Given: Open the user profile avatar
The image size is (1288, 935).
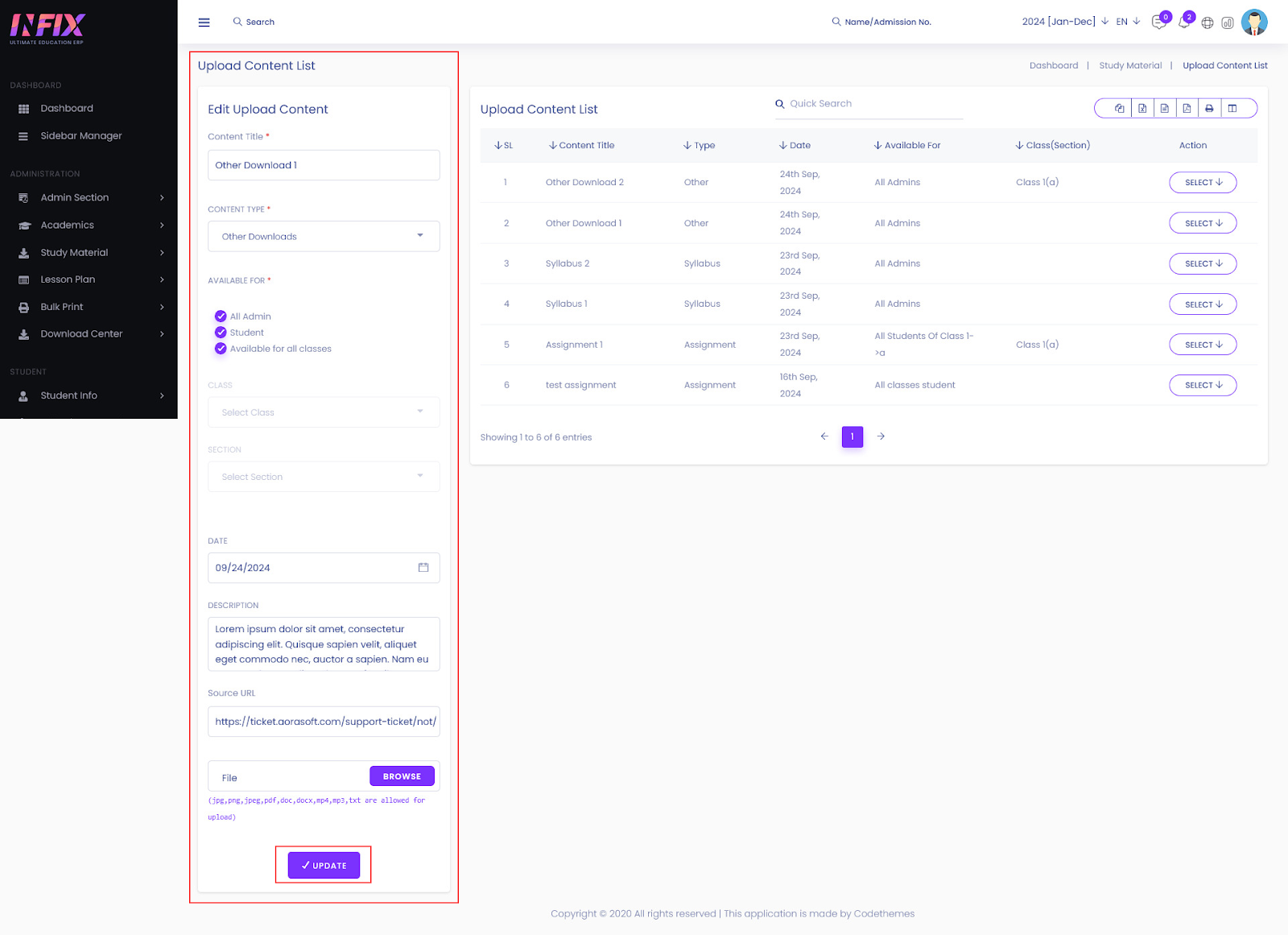Looking at the screenshot, I should pos(1254,22).
